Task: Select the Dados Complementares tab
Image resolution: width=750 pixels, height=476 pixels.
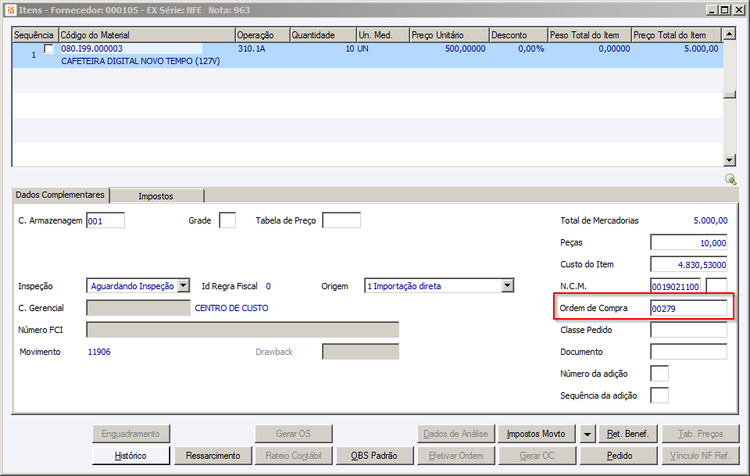Action: (60, 195)
